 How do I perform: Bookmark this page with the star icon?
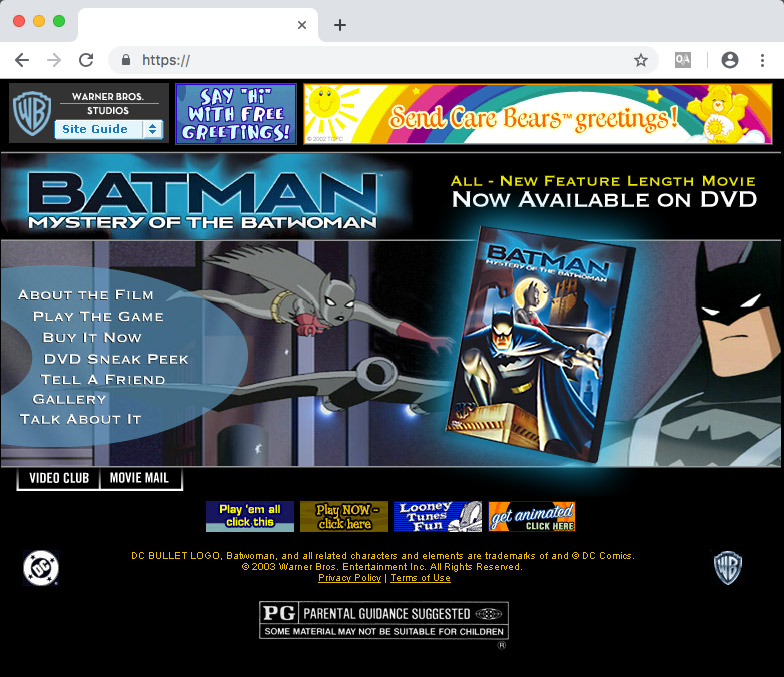[640, 60]
